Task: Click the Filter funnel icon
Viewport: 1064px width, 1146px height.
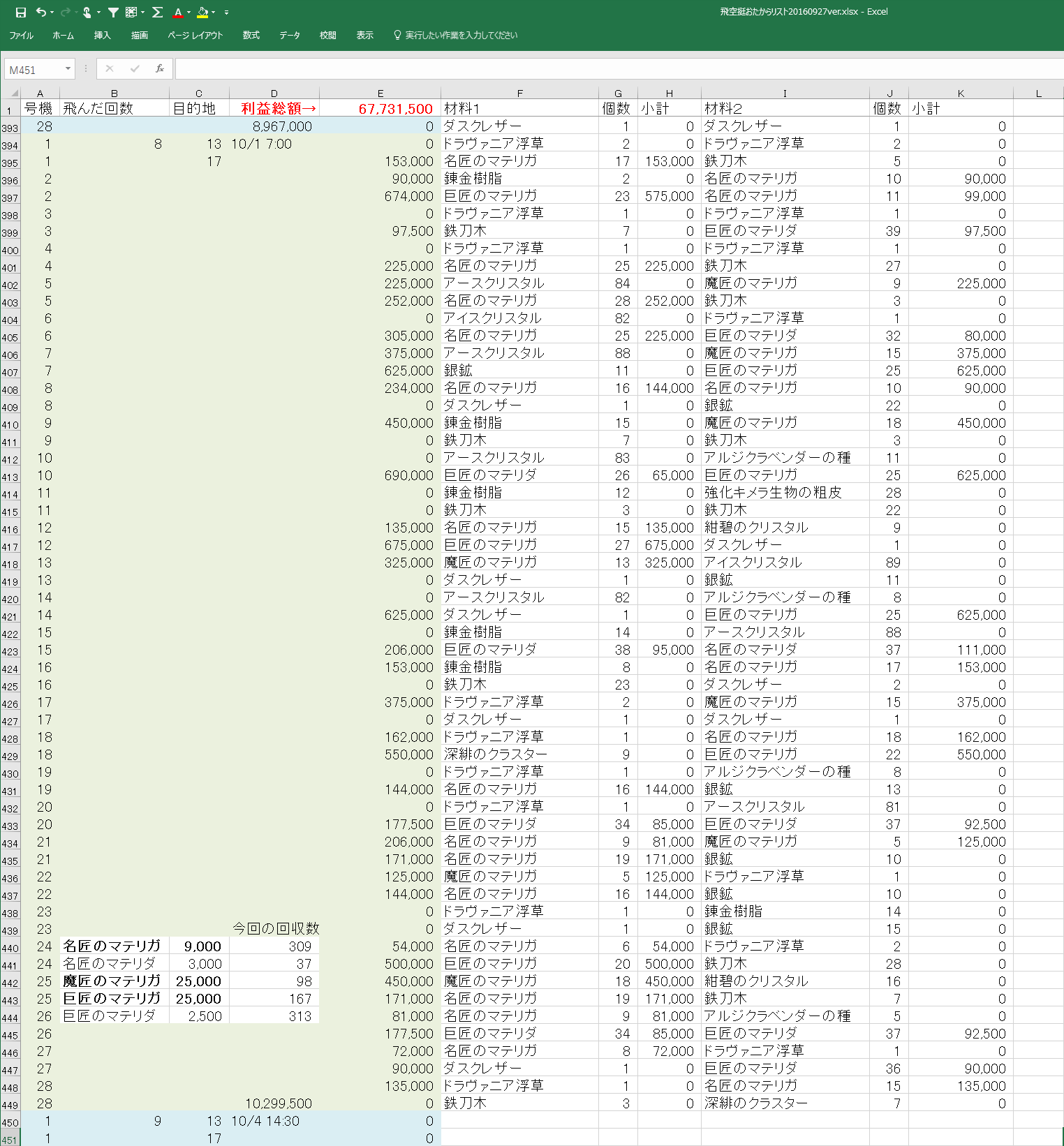Action: pyautogui.click(x=113, y=13)
